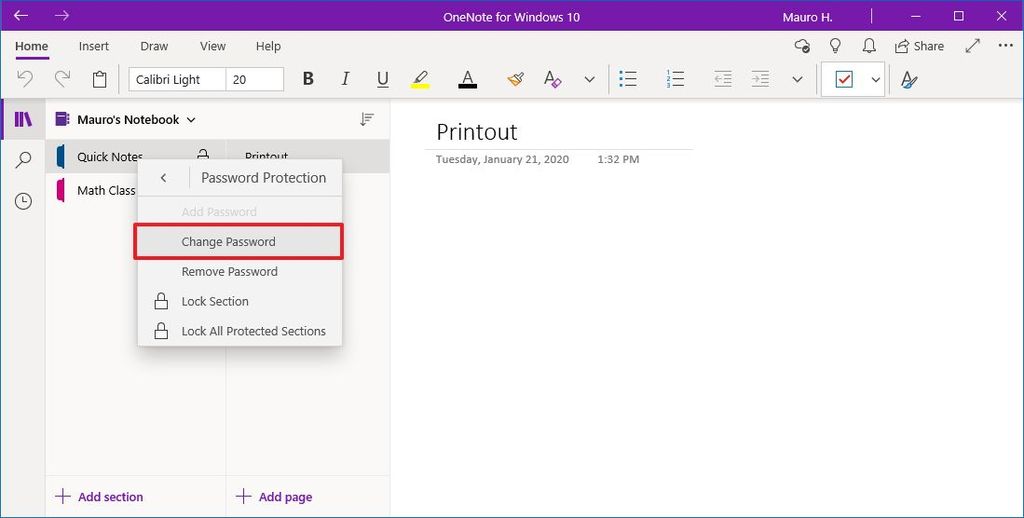Viewport: 1024px width, 518px height.
Task: Click the lightbulb Tell Me icon
Action: click(x=835, y=46)
